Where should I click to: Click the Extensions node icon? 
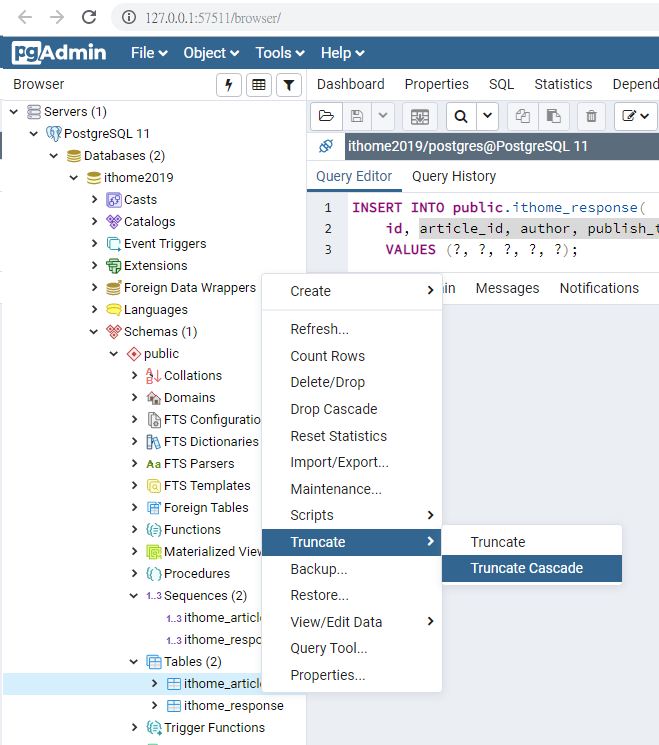[114, 266]
